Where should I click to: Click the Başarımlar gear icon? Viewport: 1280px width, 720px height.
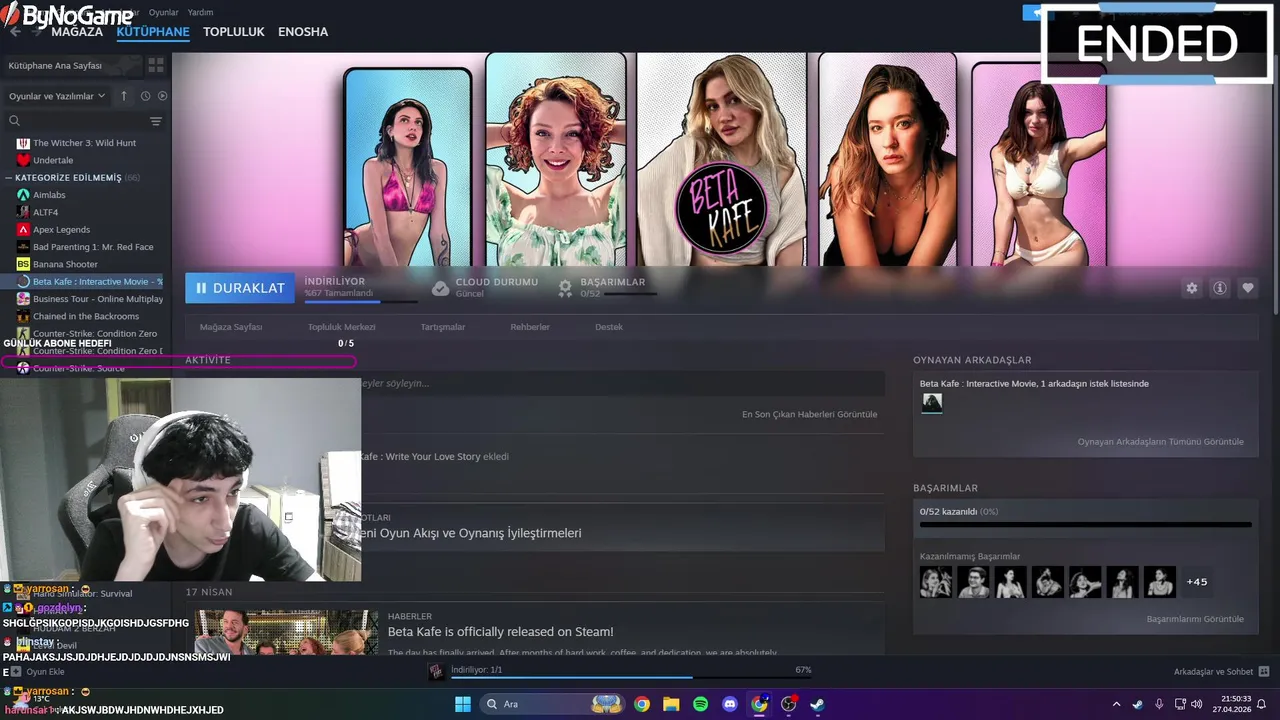565,288
